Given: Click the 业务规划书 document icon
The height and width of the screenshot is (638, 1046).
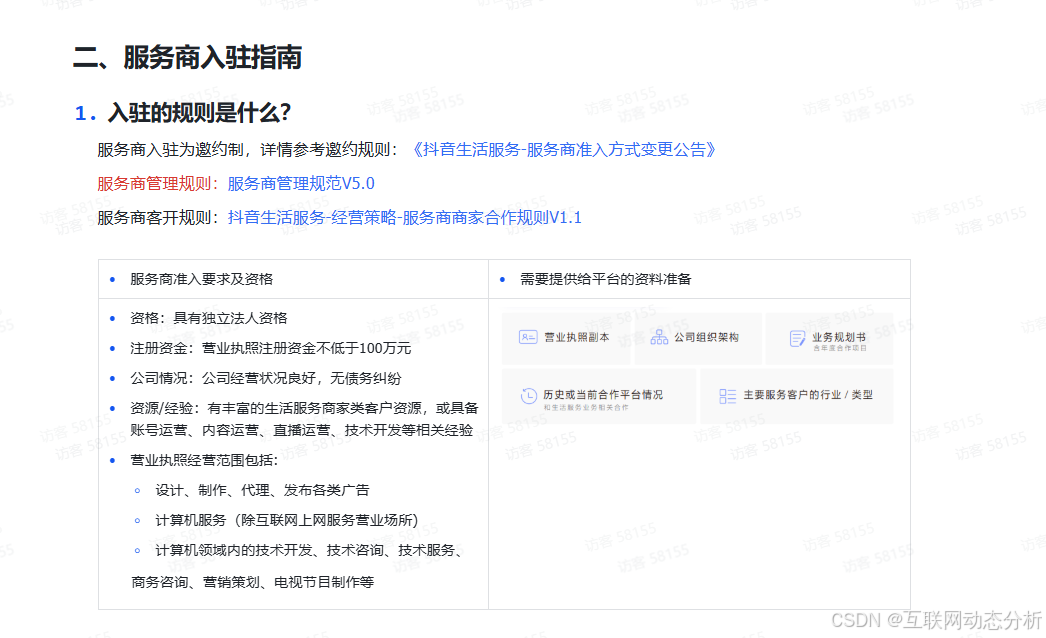Looking at the screenshot, I should pyautogui.click(x=797, y=339).
